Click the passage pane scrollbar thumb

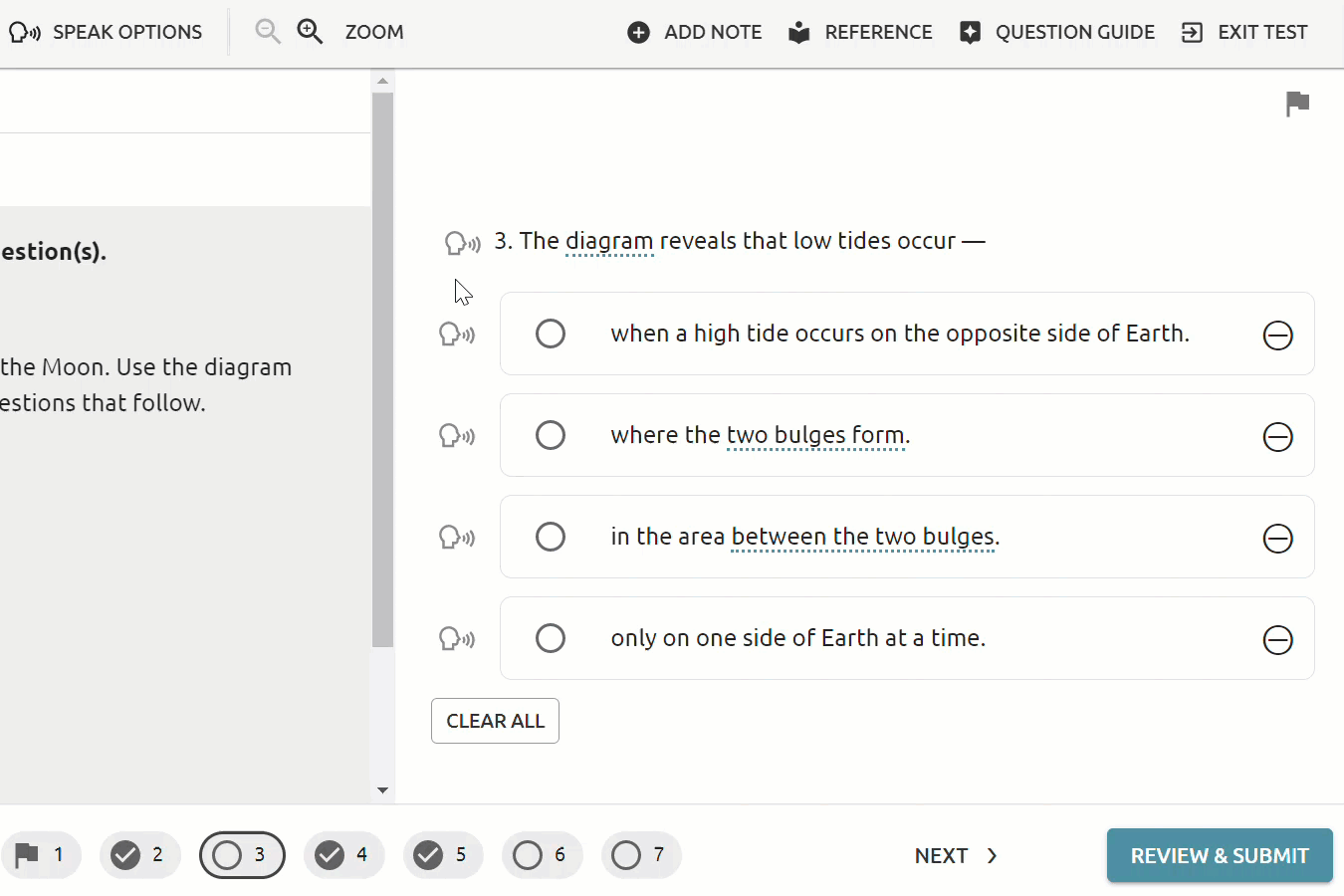point(382,369)
